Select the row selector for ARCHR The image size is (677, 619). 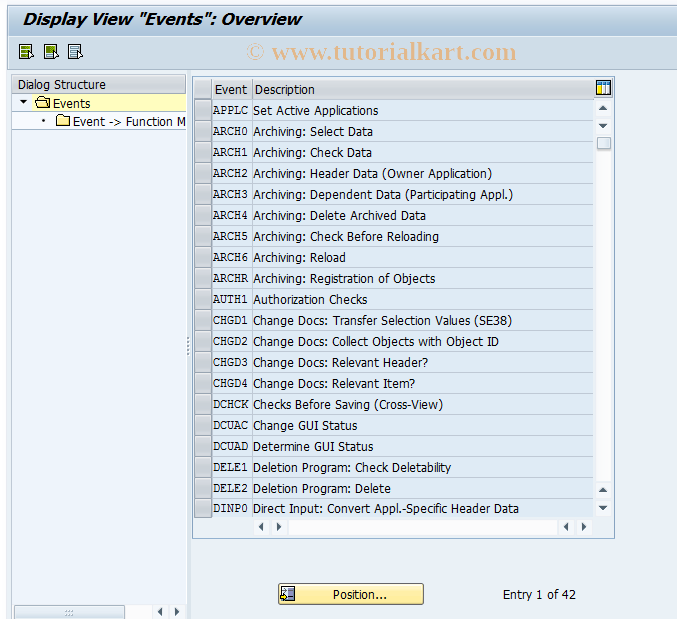point(202,278)
